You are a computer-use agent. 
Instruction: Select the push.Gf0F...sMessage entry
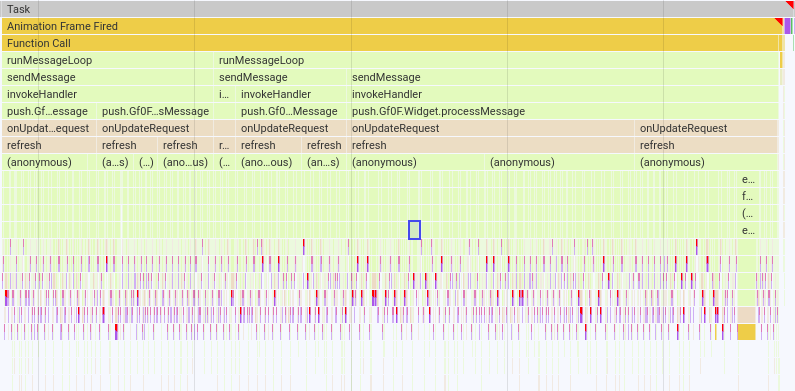coord(155,111)
